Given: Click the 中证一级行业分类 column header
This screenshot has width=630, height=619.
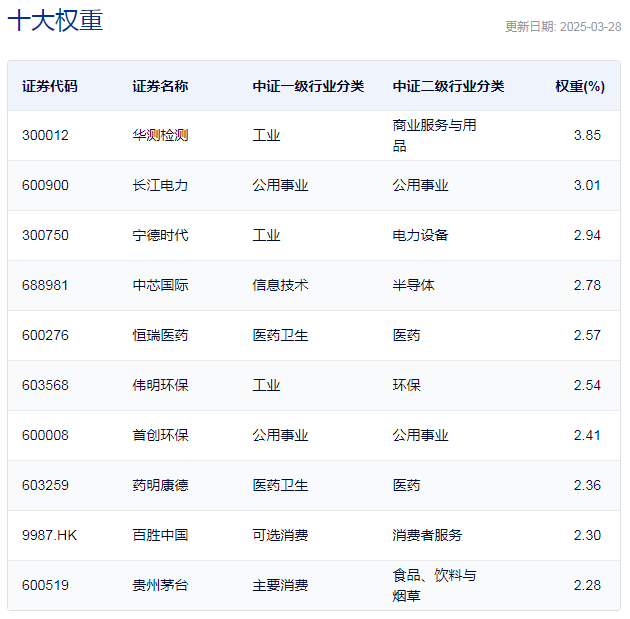Looking at the screenshot, I should pos(308,86).
